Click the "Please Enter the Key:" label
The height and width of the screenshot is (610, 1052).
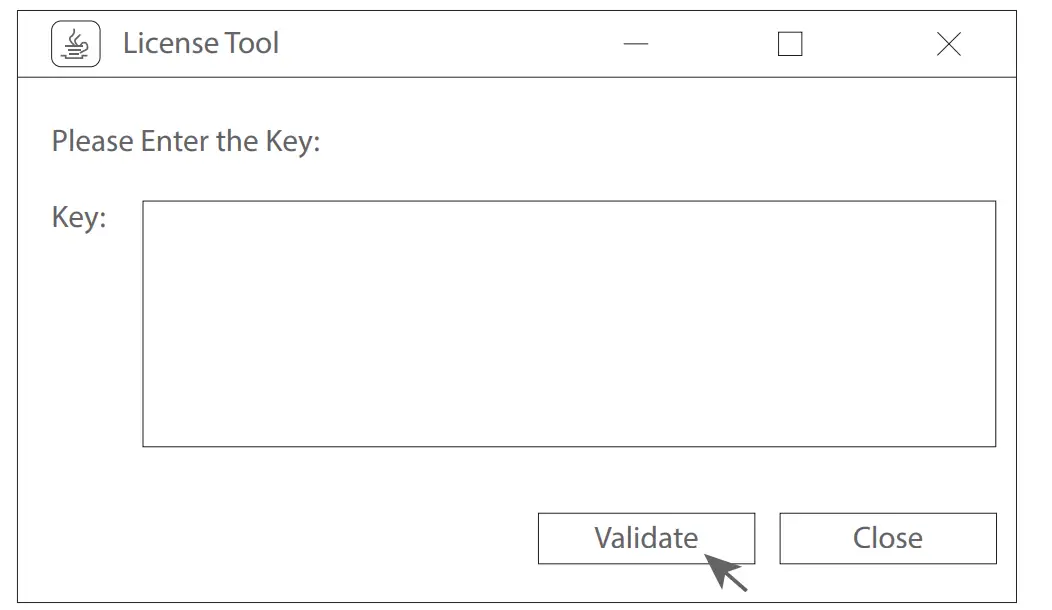tap(186, 141)
